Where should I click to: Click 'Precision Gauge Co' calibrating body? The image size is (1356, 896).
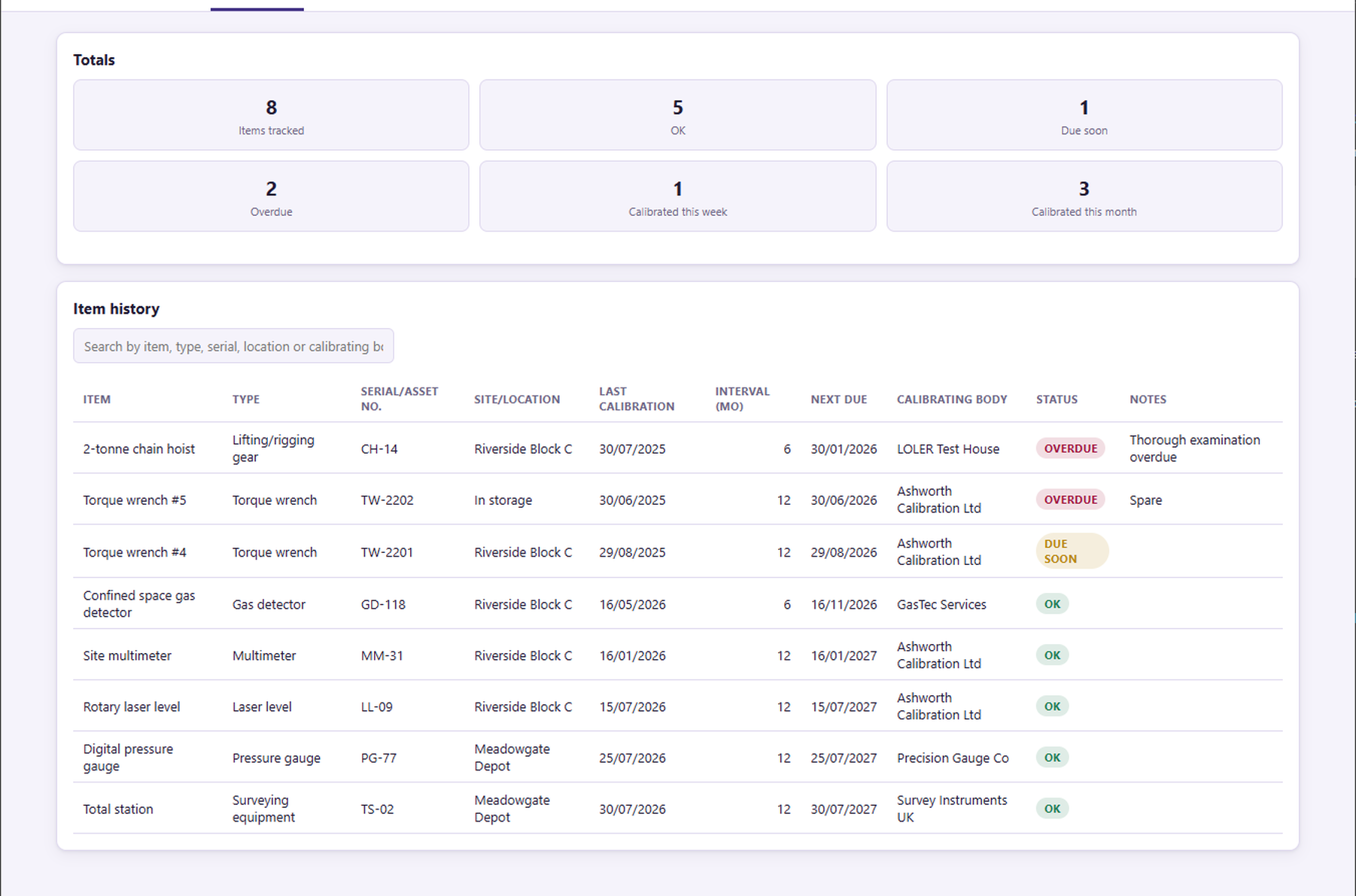pos(953,758)
